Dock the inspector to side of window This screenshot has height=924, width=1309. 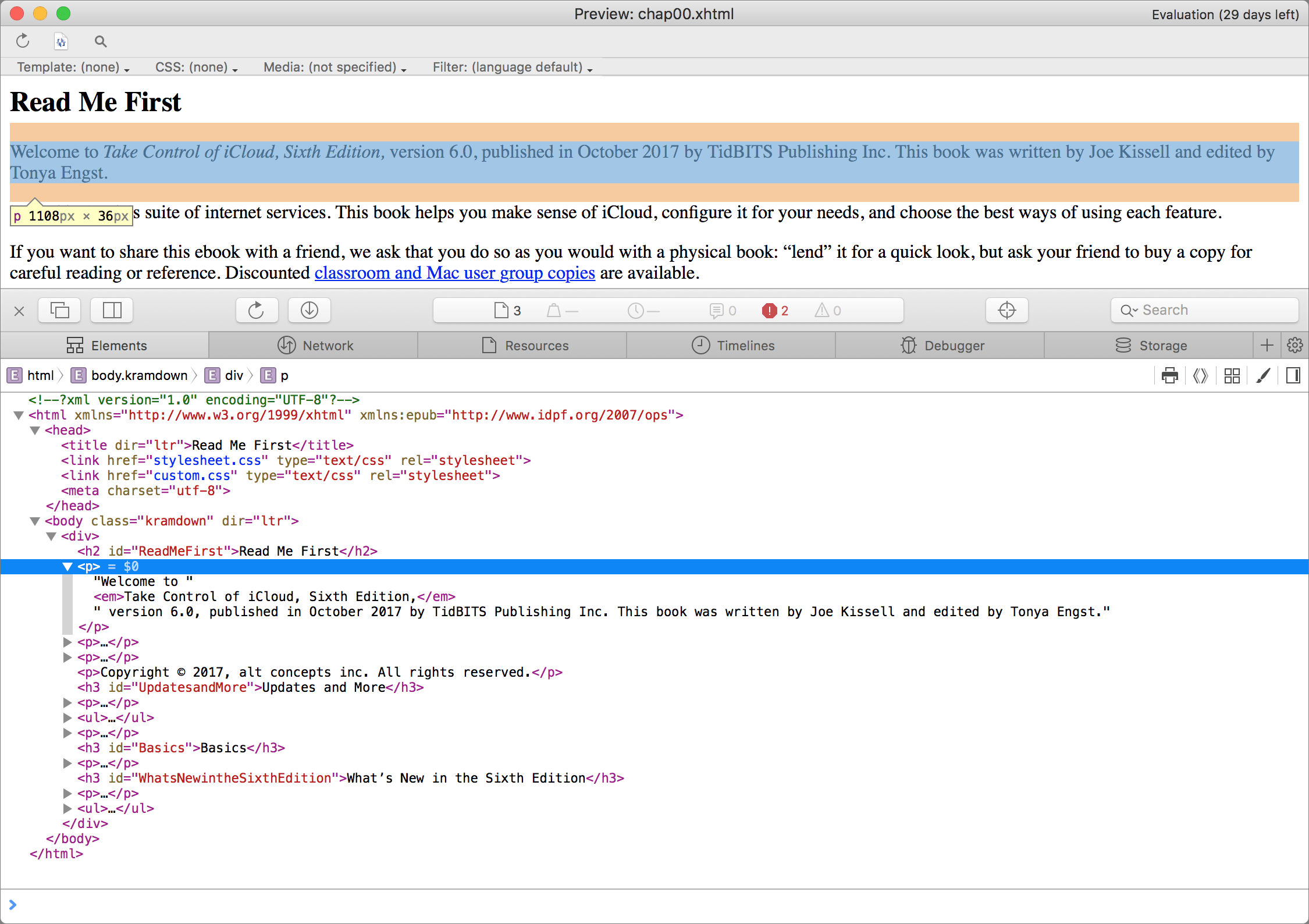[x=112, y=310]
